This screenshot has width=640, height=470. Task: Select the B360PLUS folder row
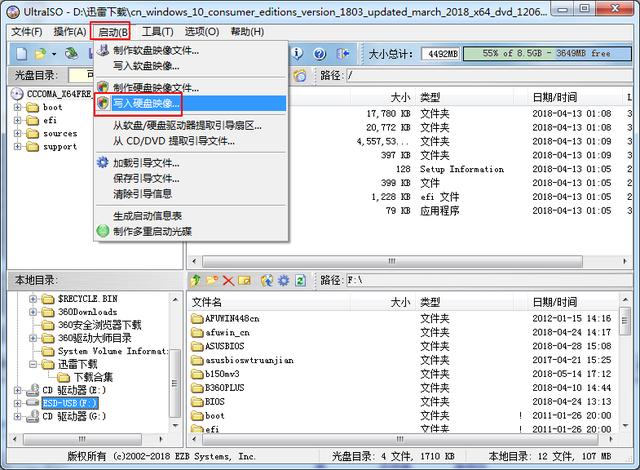[x=404, y=388]
